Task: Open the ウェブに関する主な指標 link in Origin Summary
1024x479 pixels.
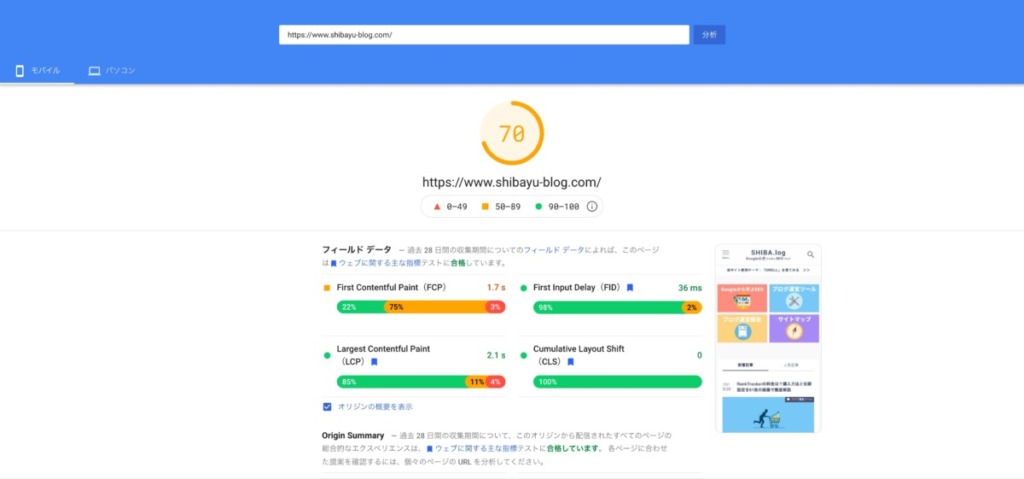Action: pyautogui.click(x=475, y=448)
